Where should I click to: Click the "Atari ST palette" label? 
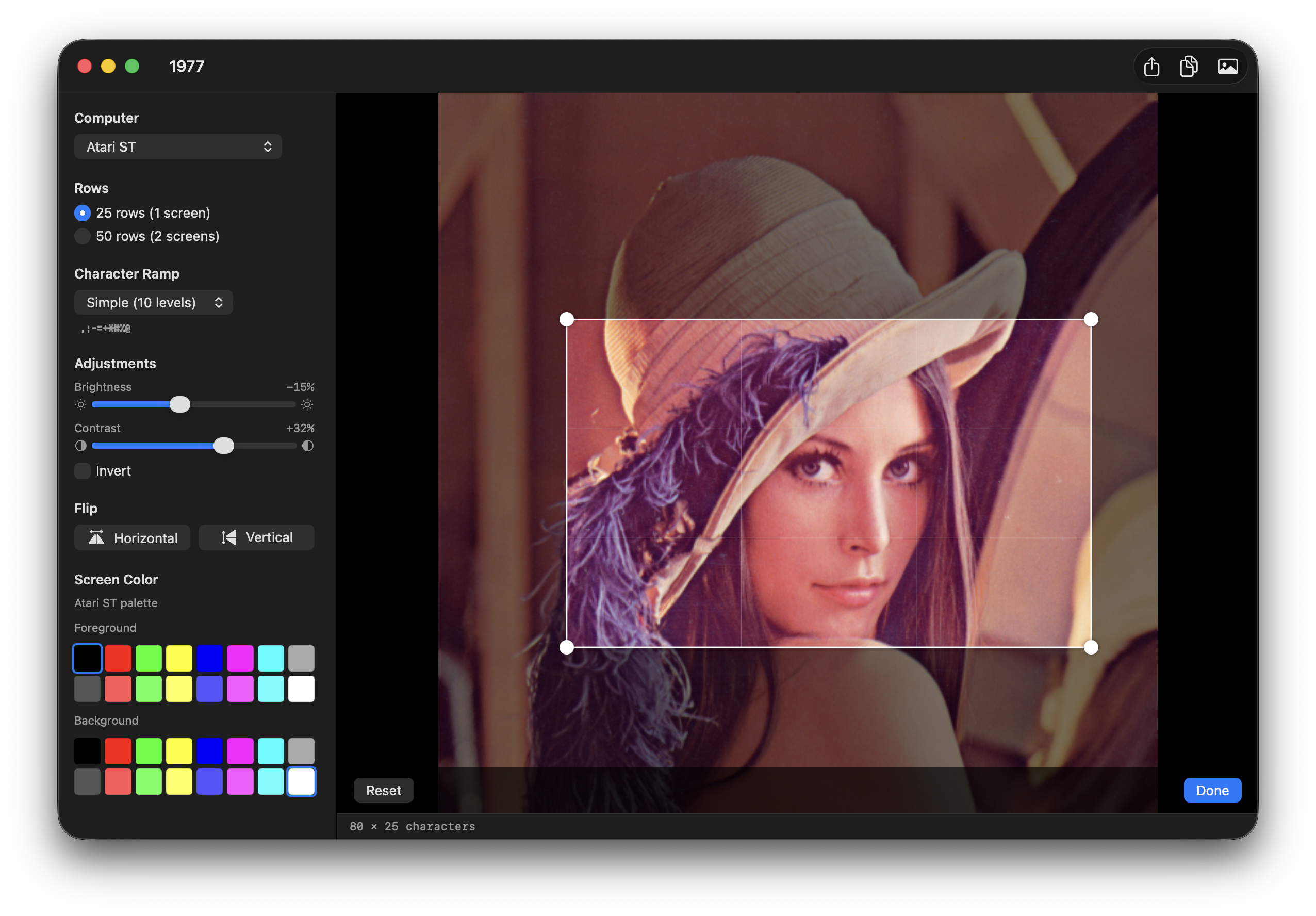(116, 603)
